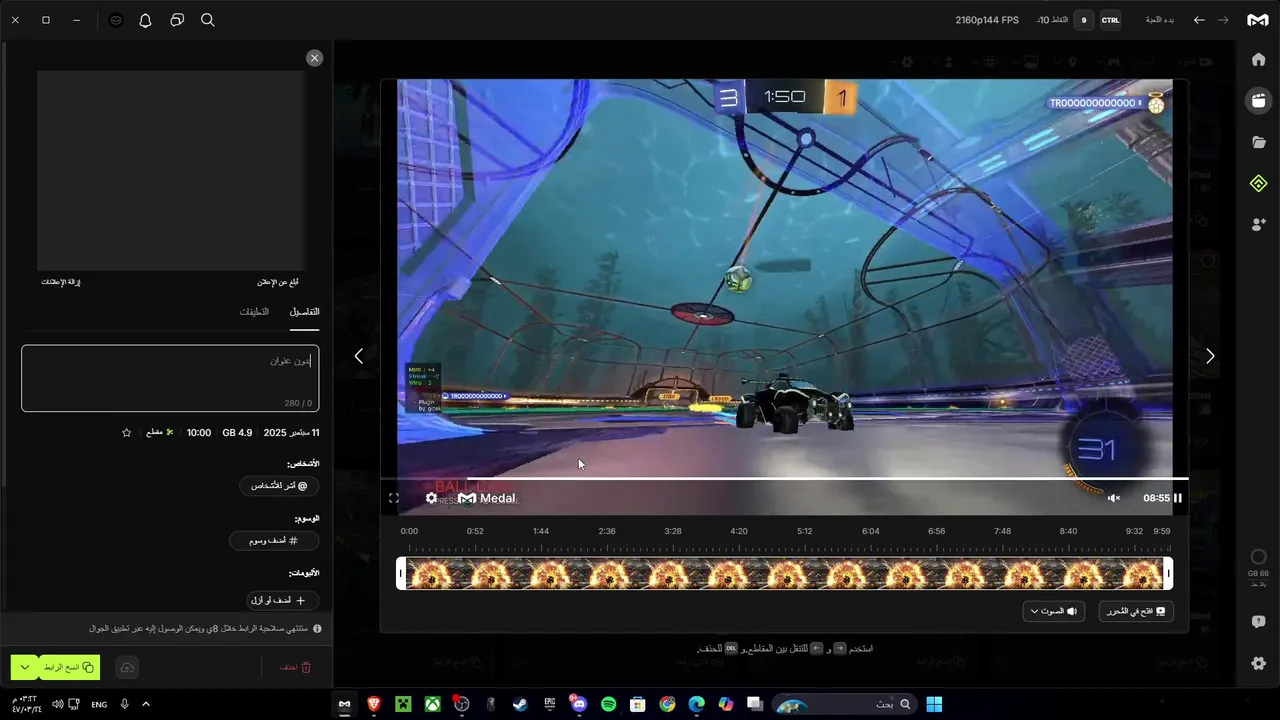Switch to the comments tab

(254, 312)
